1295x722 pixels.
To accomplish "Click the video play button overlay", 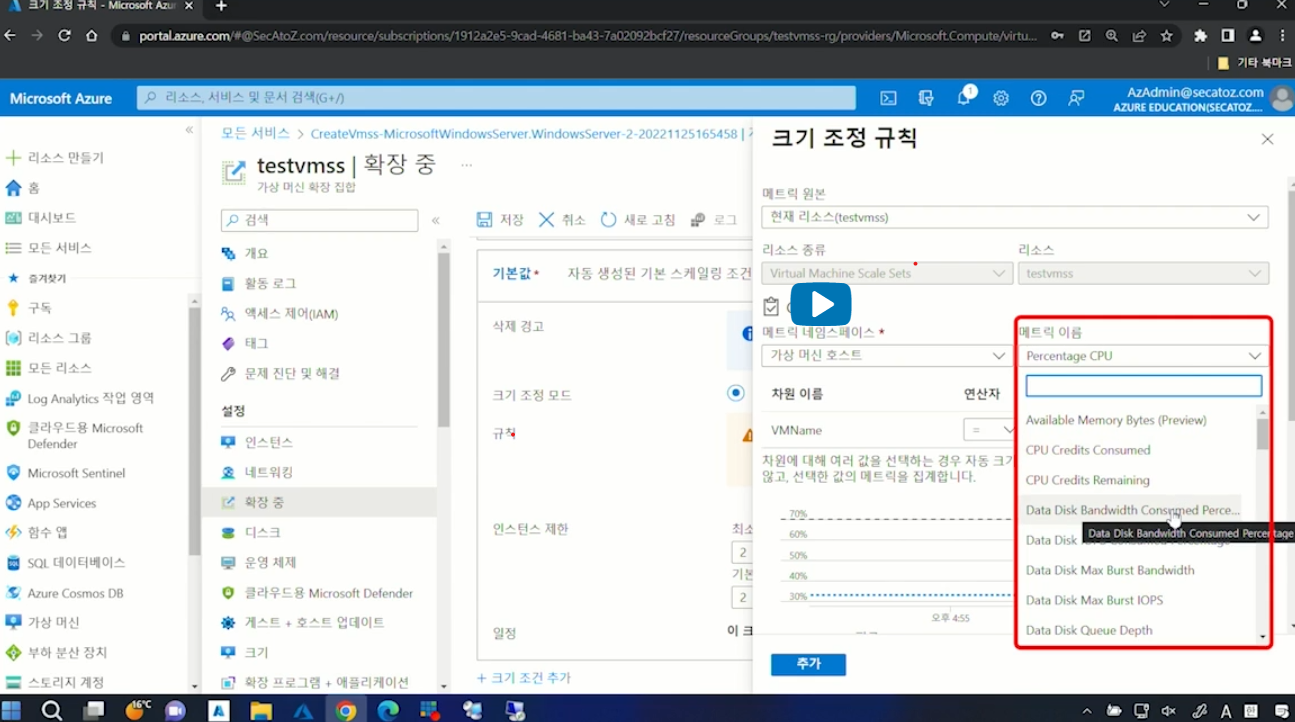I will (x=821, y=304).
